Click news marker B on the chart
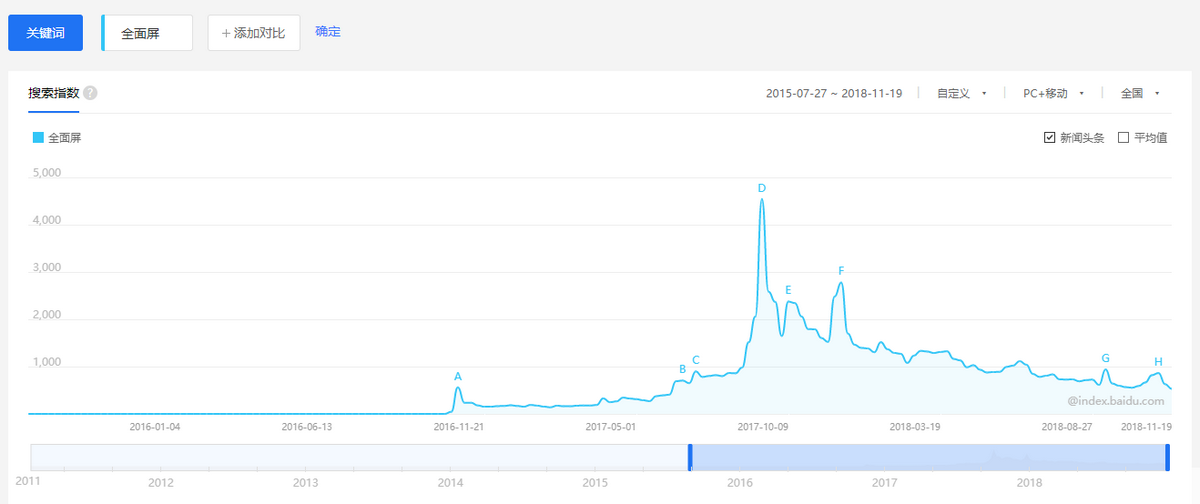 [x=683, y=369]
